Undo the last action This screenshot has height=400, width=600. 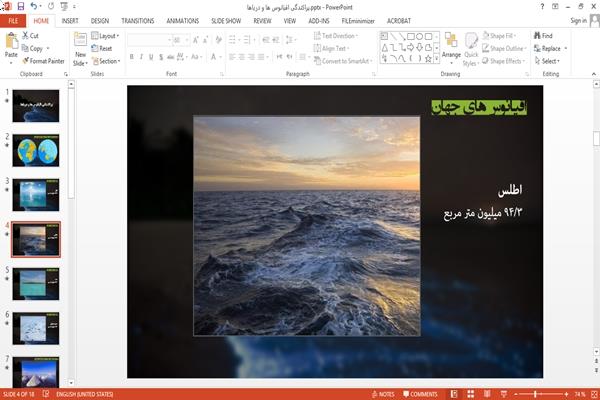coord(34,6)
